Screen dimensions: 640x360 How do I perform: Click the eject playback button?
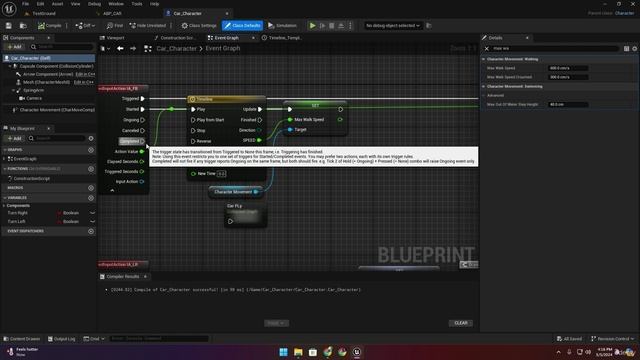coord(341,26)
